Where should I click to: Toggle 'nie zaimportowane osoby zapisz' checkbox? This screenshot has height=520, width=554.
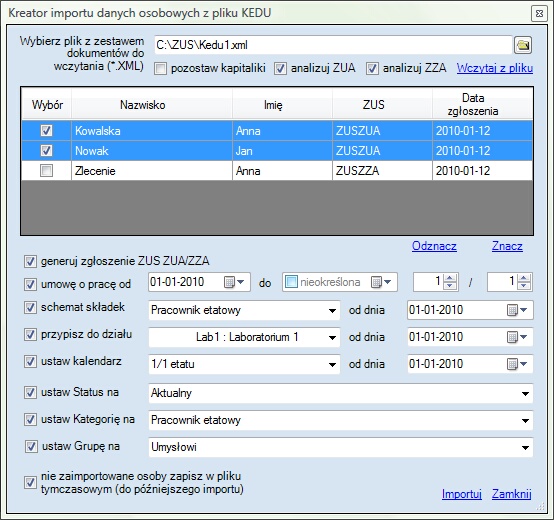click(x=30, y=482)
